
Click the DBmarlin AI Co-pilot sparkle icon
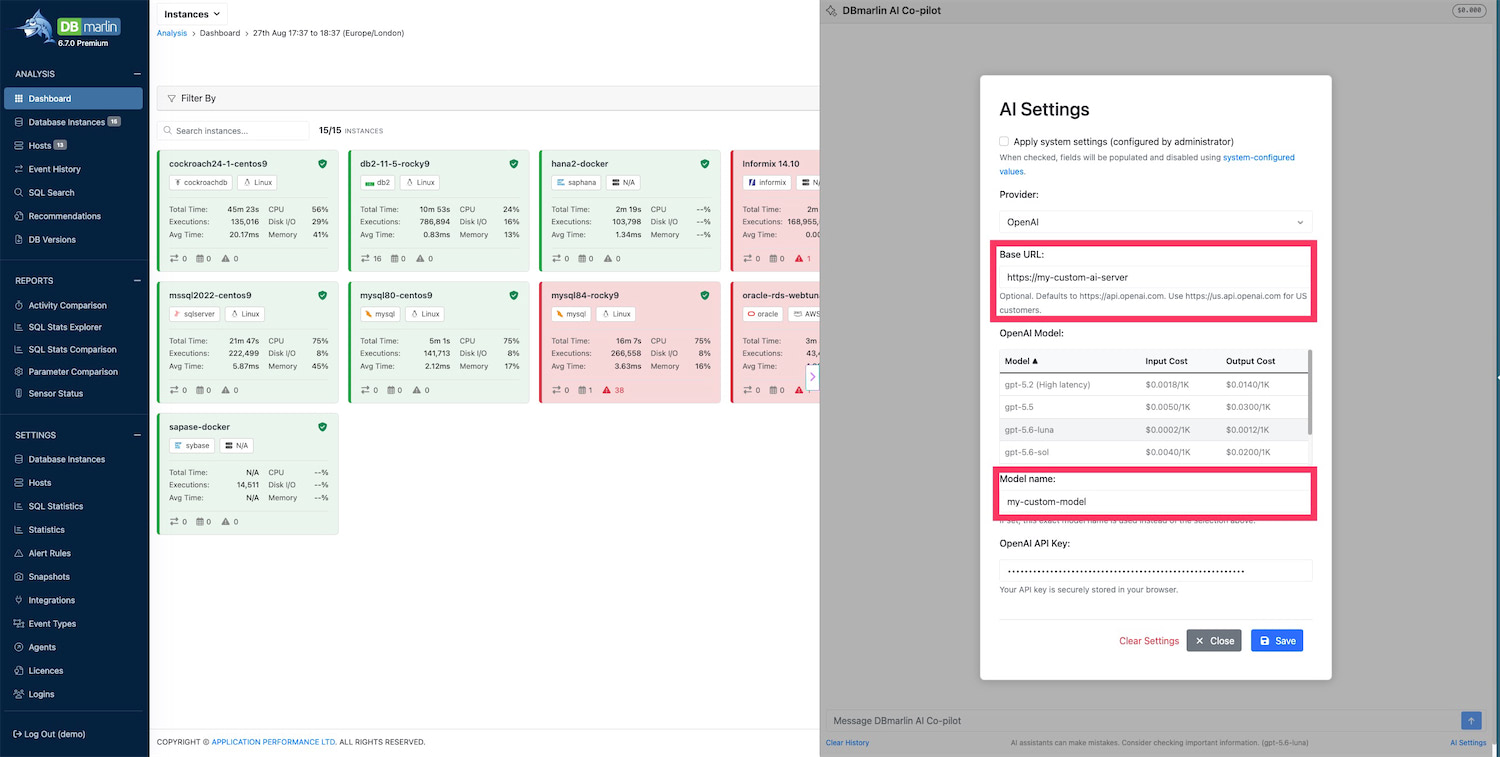tap(831, 10)
